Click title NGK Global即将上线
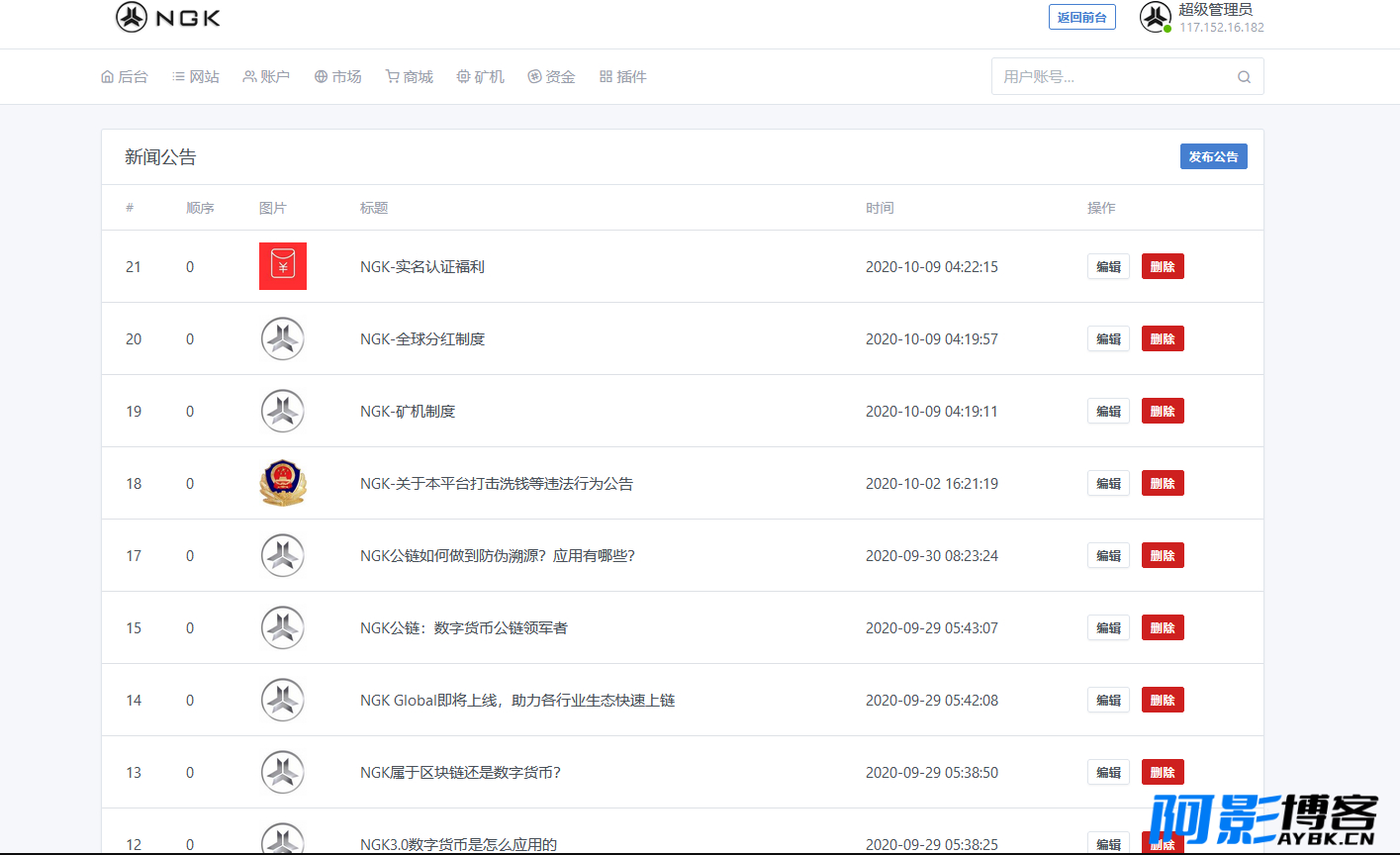The width and height of the screenshot is (1400, 855). pos(517,700)
